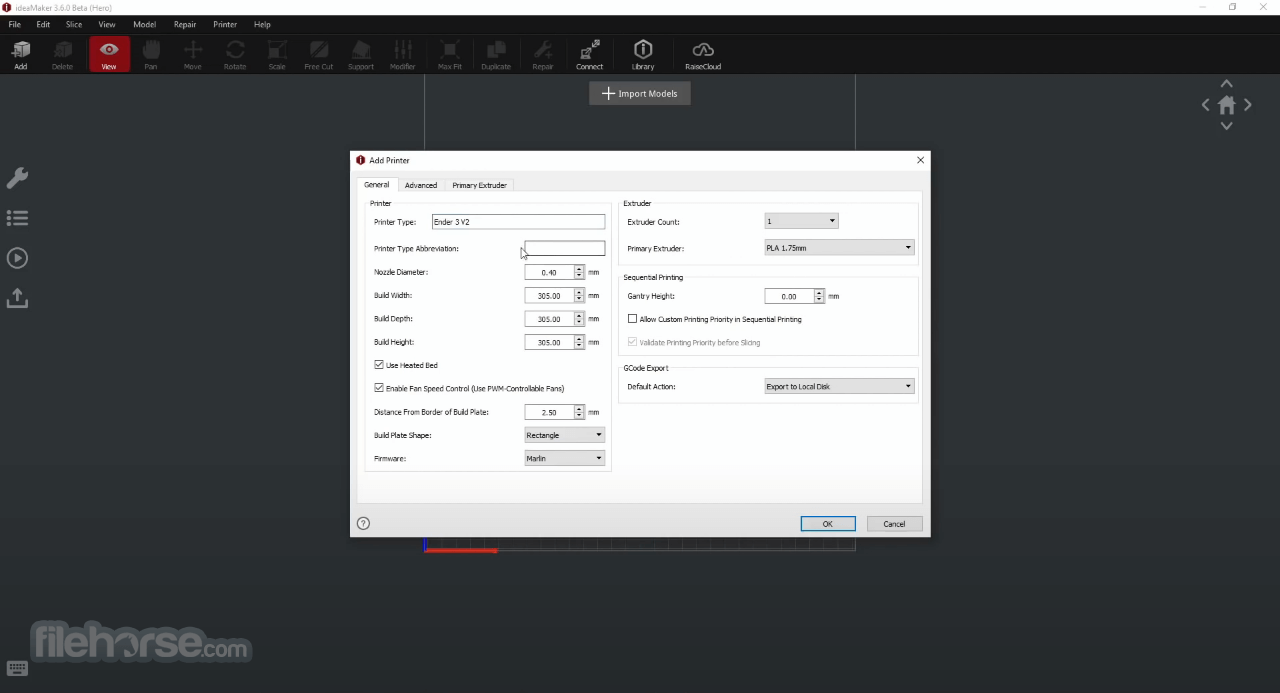Toggle Enable Fan Speed Control checkbox

(x=379, y=388)
